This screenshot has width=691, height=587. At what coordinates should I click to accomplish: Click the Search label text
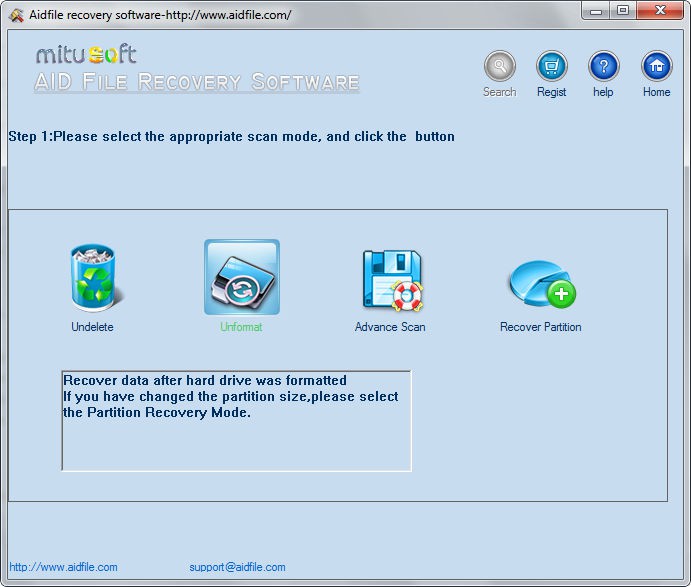[499, 92]
